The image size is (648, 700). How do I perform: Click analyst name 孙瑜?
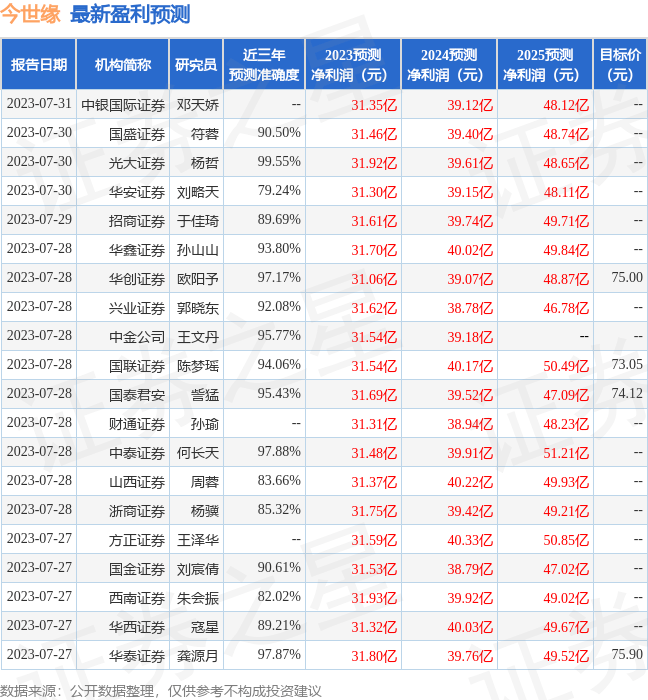click(x=205, y=425)
